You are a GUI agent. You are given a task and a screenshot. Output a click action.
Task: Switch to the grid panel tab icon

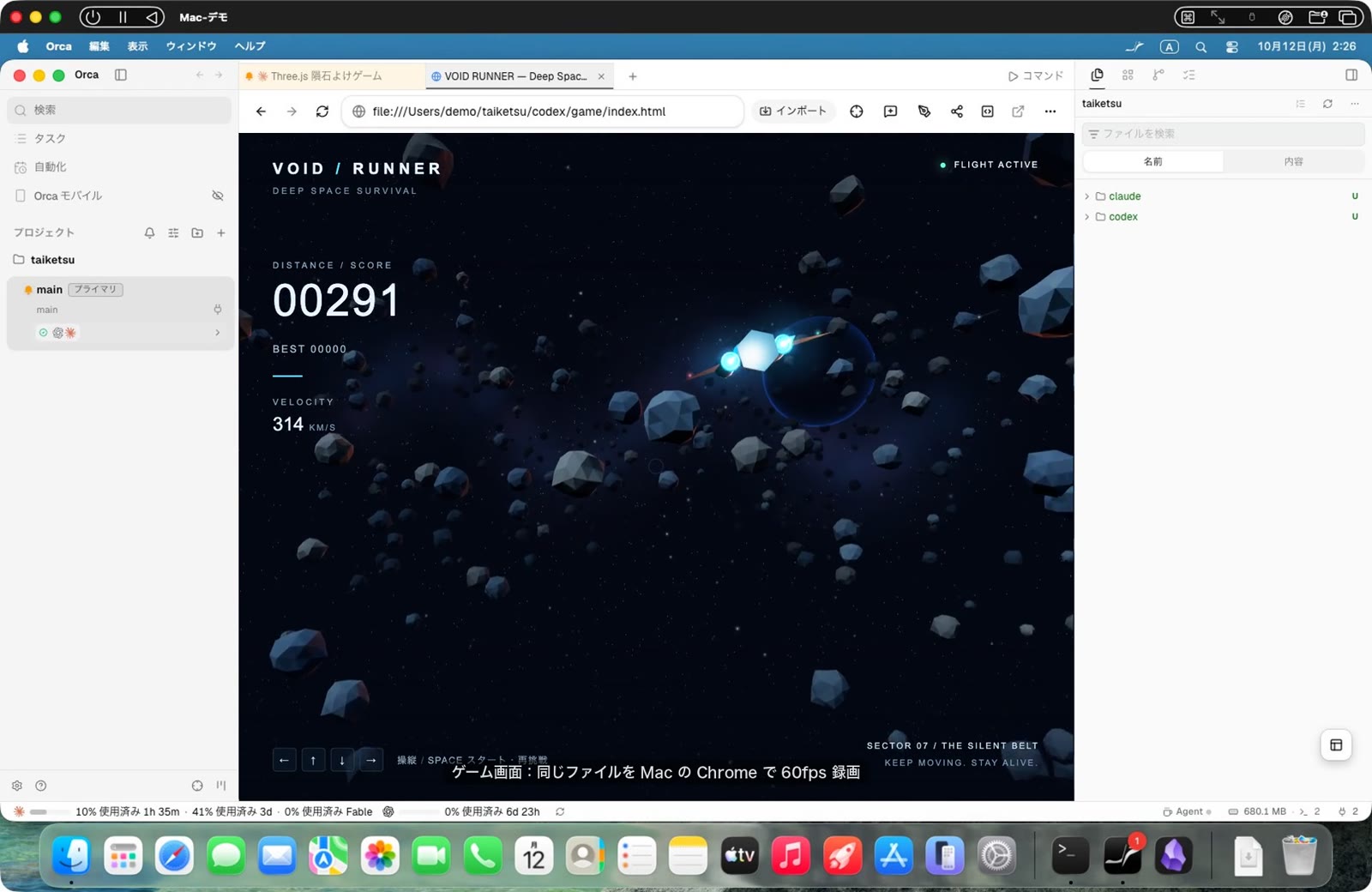pyautogui.click(x=1128, y=75)
